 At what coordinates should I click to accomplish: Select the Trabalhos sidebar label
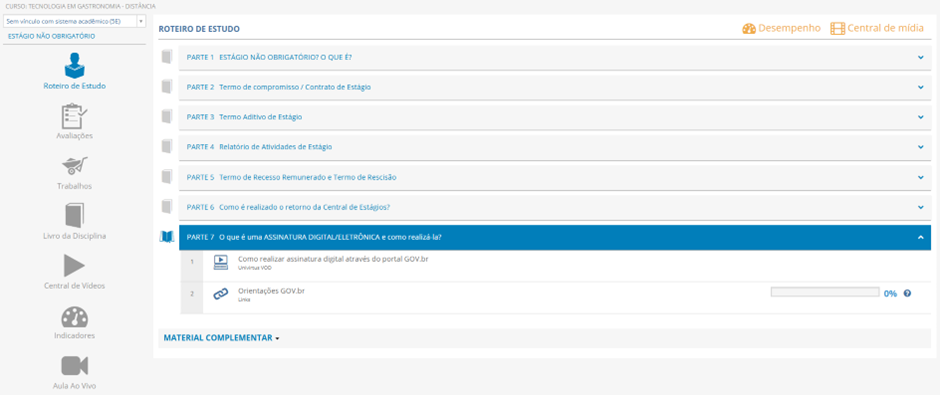74,186
